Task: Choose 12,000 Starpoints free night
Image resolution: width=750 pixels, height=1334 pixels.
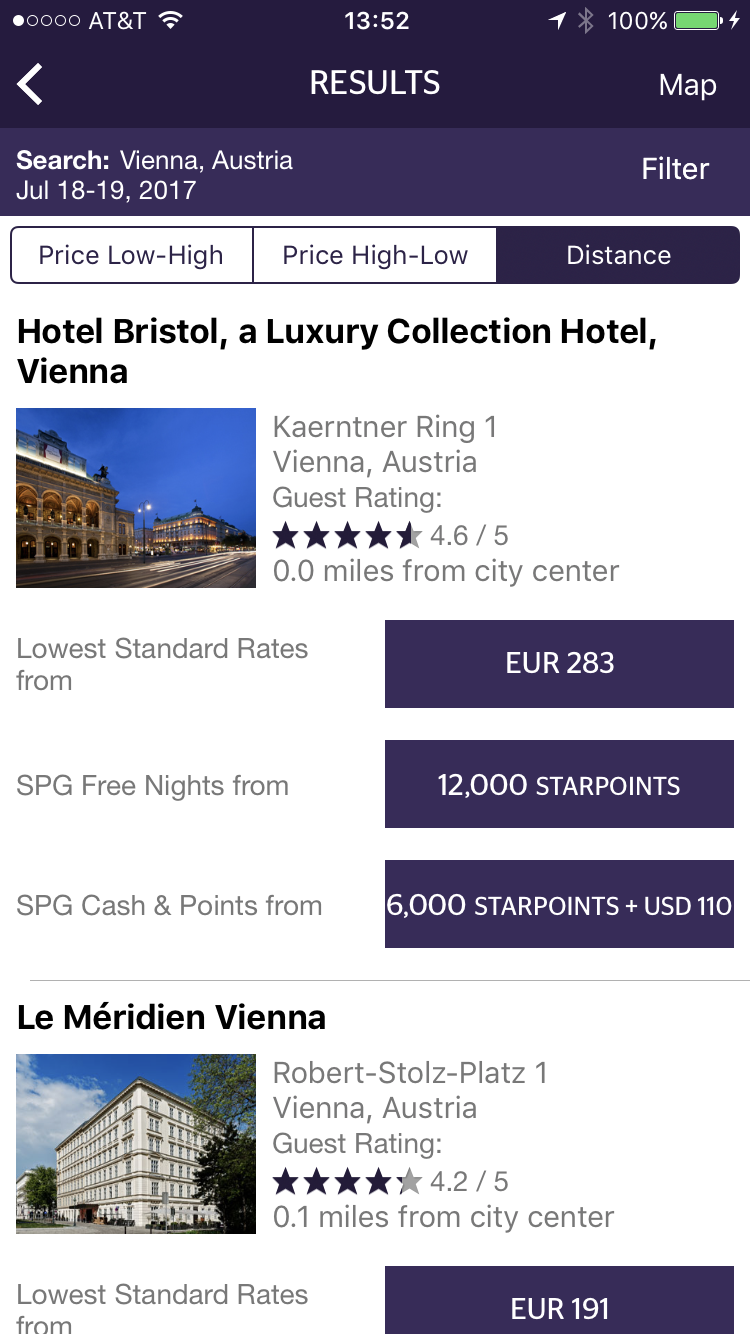Action: [559, 784]
